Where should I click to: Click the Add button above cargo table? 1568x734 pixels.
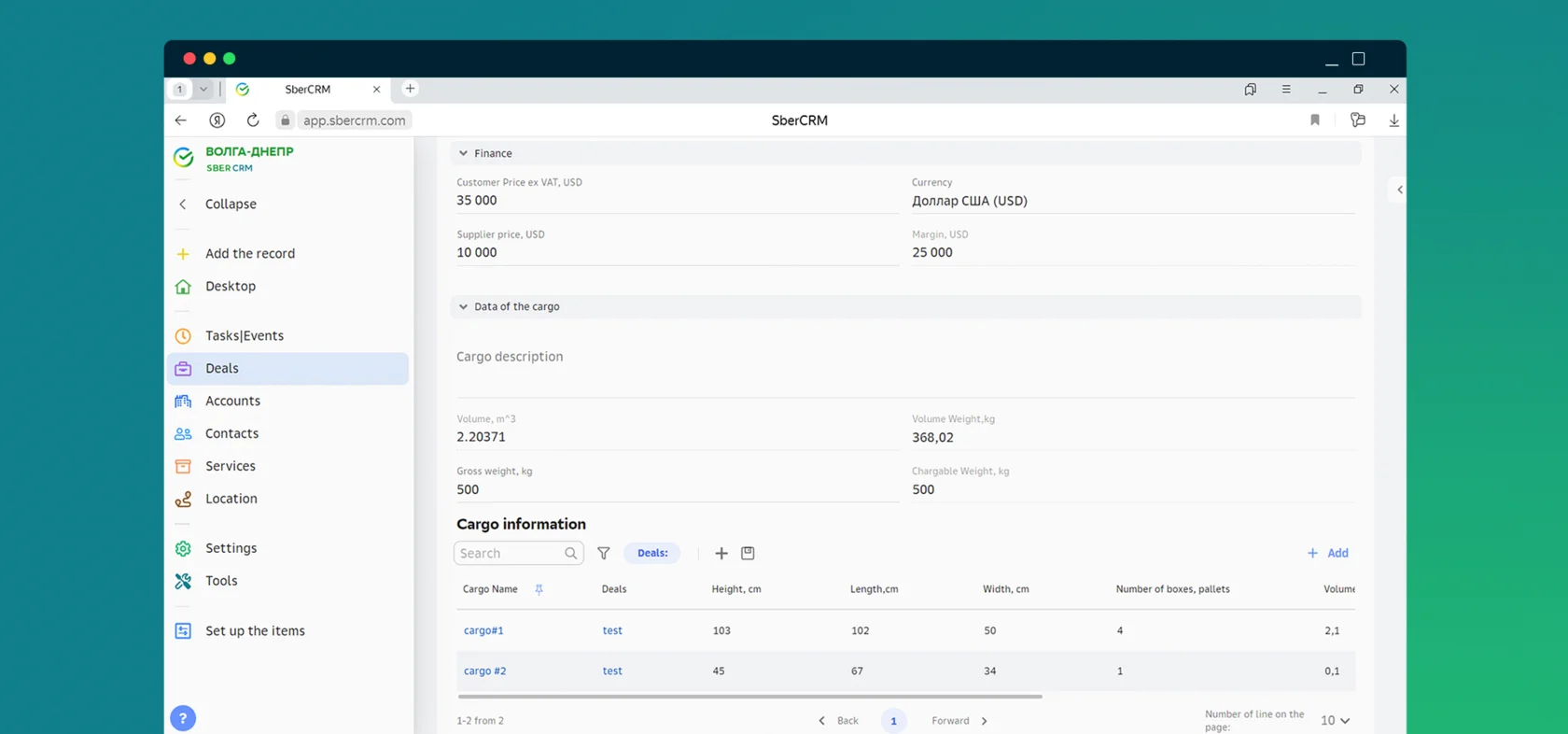(1328, 553)
